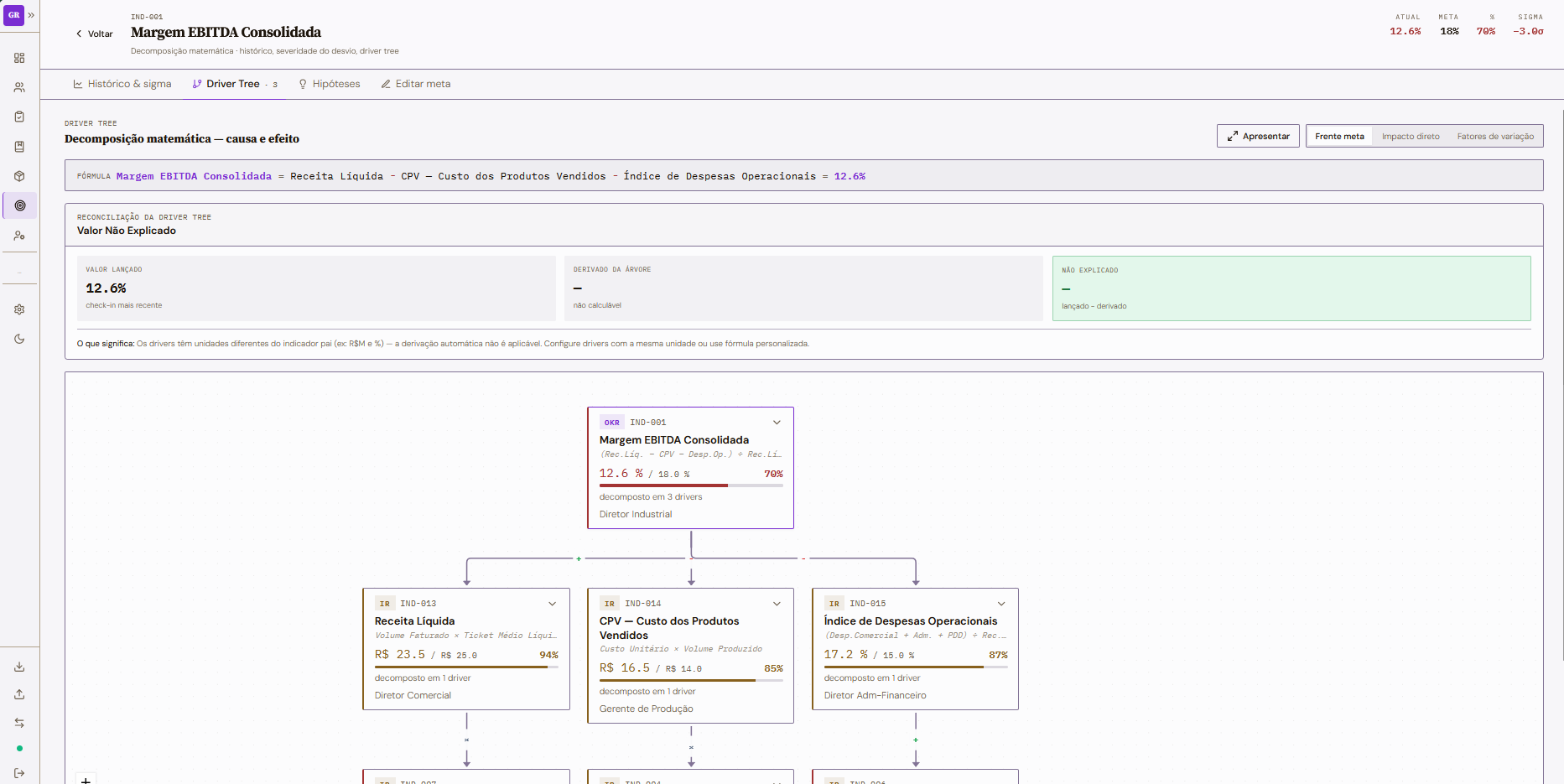The image size is (1564, 784).
Task: Click the 87% progress bar on IND-015 card
Action: pyautogui.click(x=916, y=667)
